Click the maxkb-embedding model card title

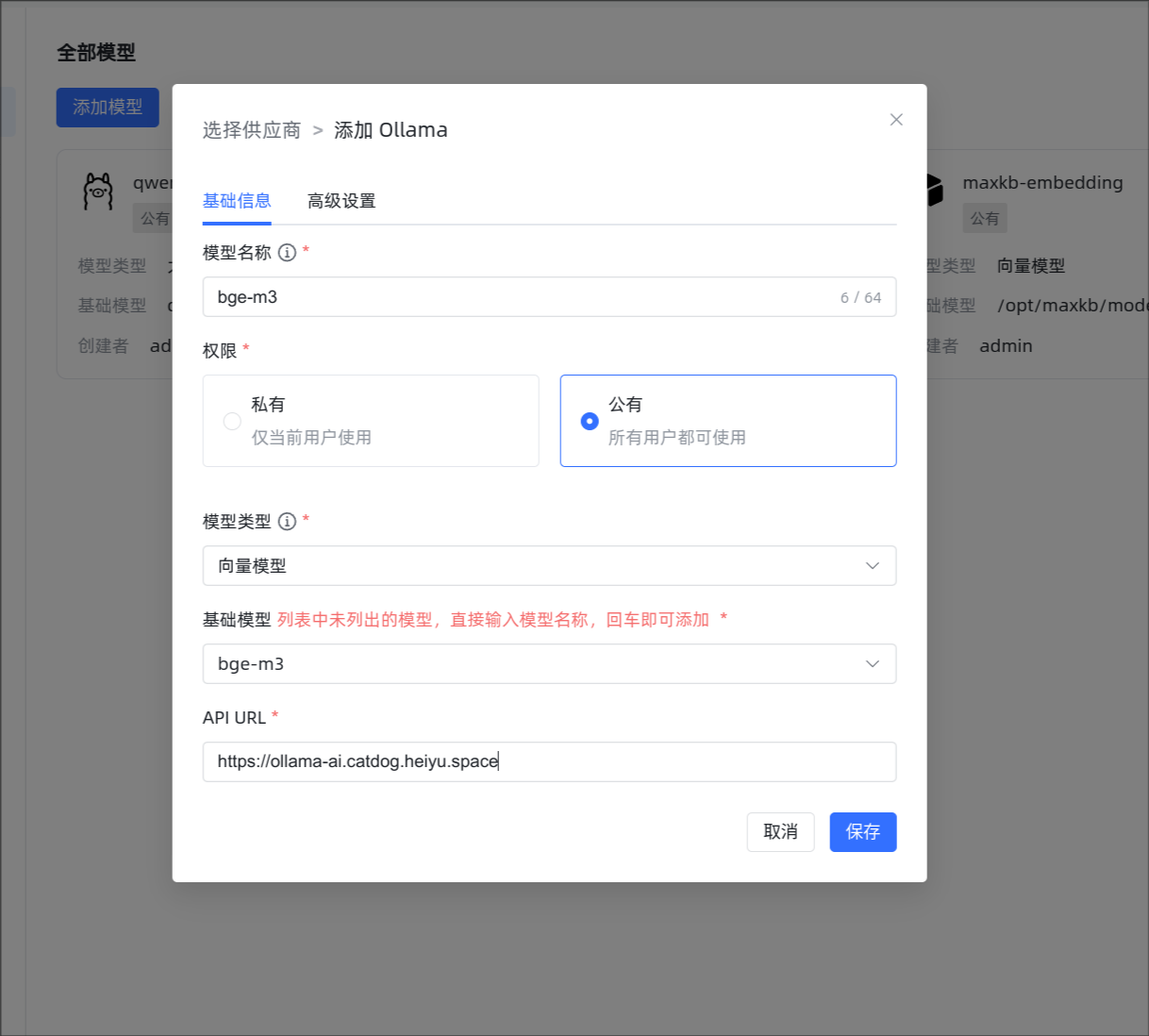(1042, 183)
